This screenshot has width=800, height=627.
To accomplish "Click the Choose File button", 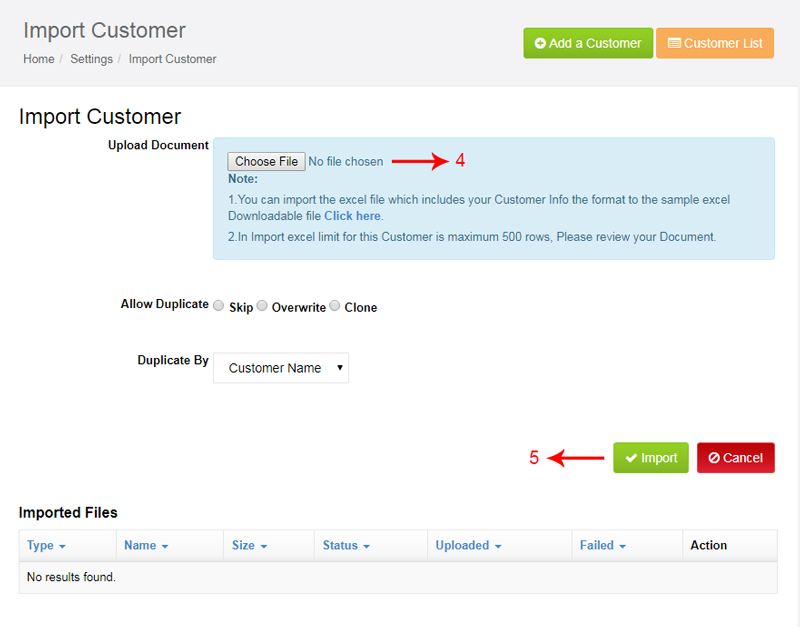I will pyautogui.click(x=266, y=161).
